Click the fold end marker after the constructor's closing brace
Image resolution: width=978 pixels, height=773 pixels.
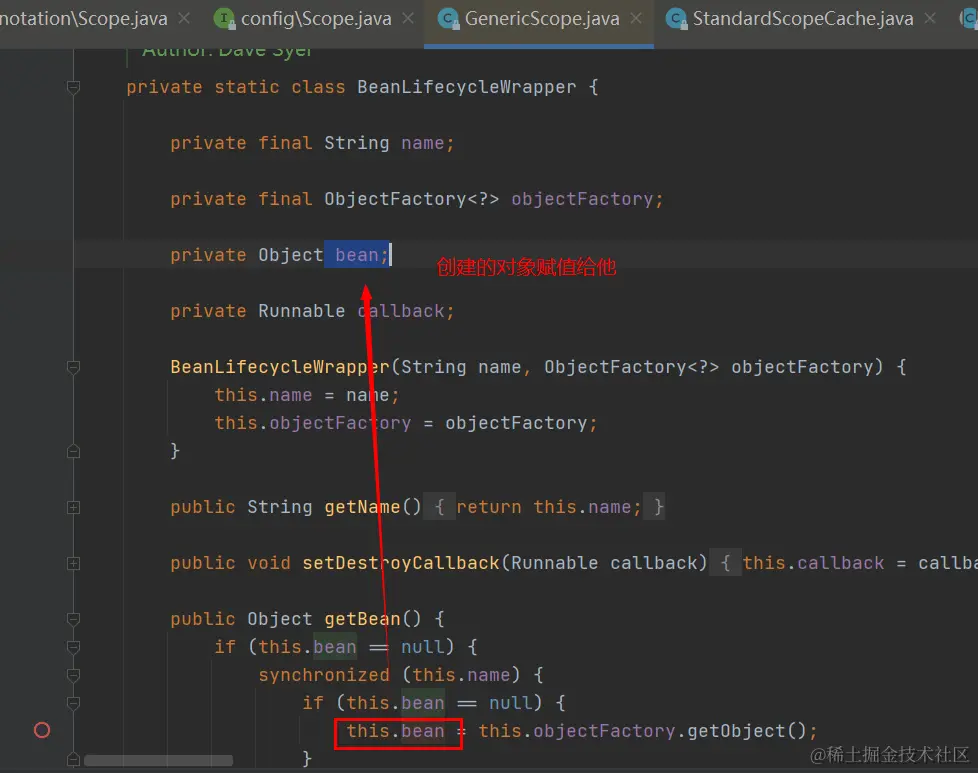coord(73,450)
